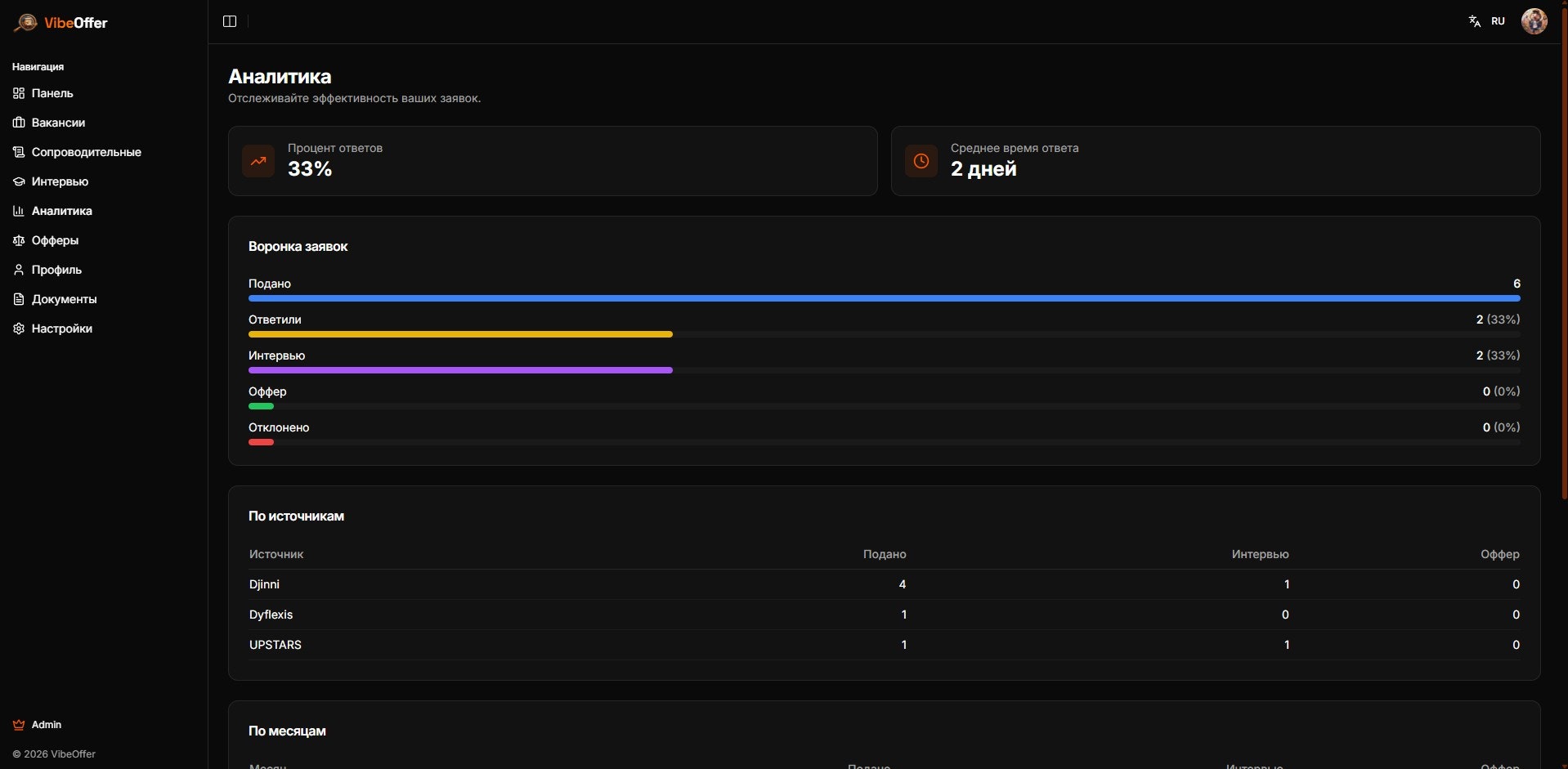Click the green Оффер progress bar
This screenshot has width=1568, height=769.
pyautogui.click(x=261, y=406)
